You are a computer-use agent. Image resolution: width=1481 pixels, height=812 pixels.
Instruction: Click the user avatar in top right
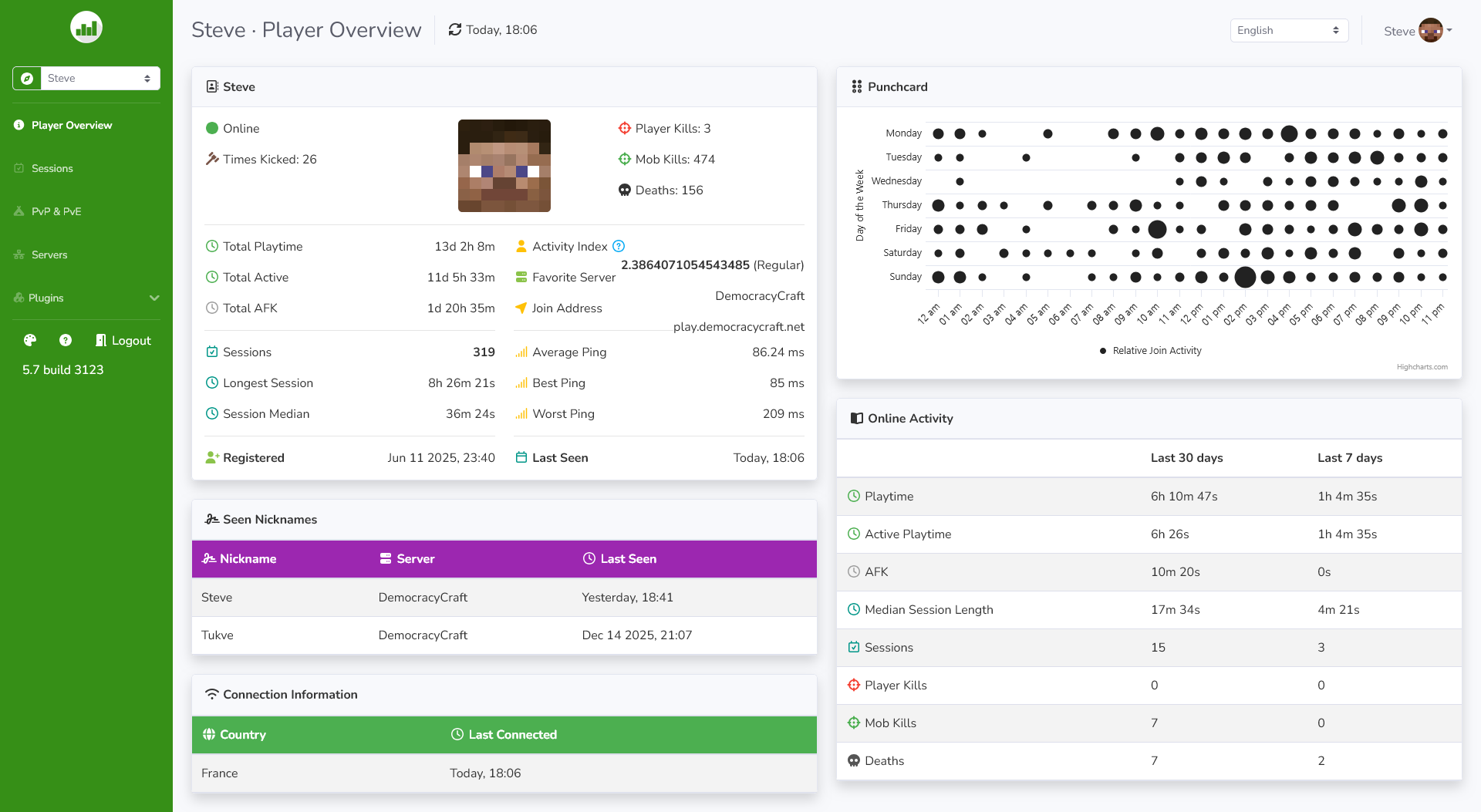pos(1430,31)
